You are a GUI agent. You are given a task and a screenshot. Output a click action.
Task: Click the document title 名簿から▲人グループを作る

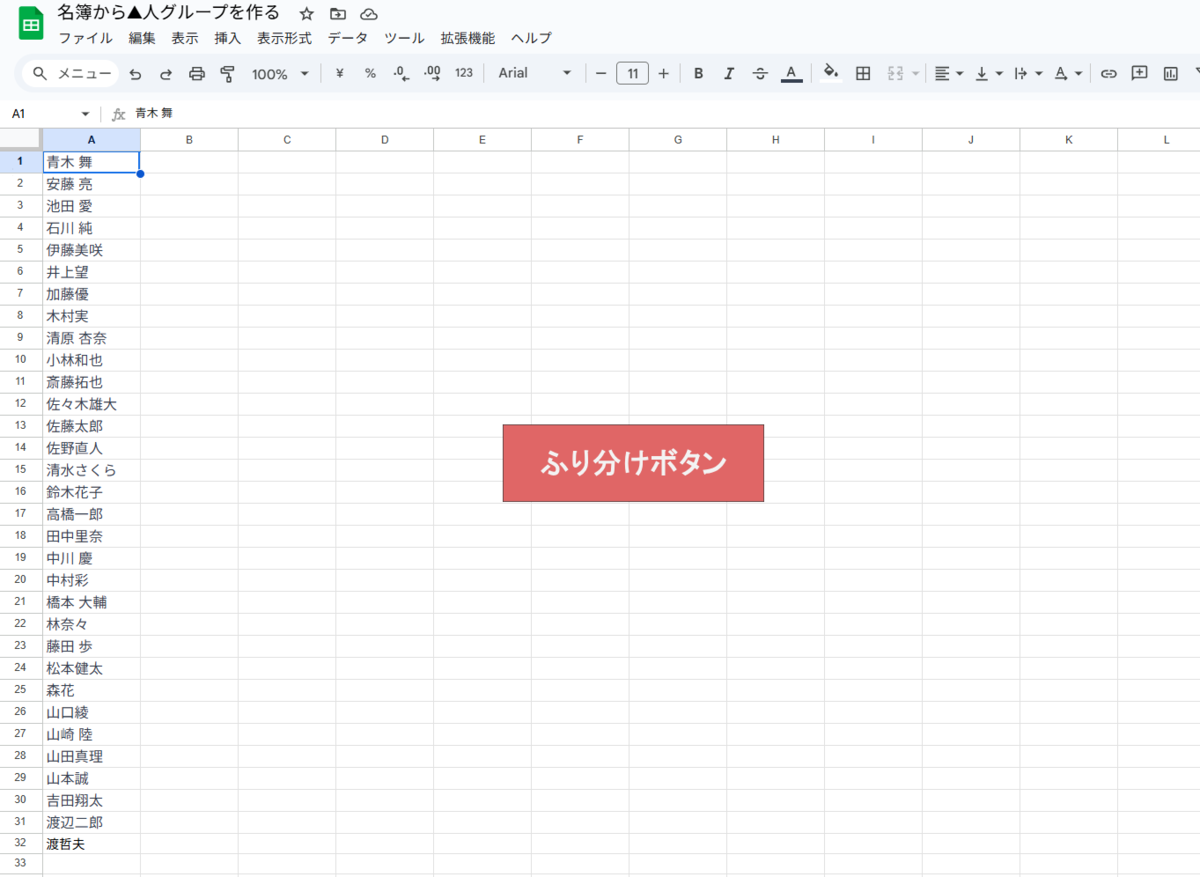tap(169, 13)
